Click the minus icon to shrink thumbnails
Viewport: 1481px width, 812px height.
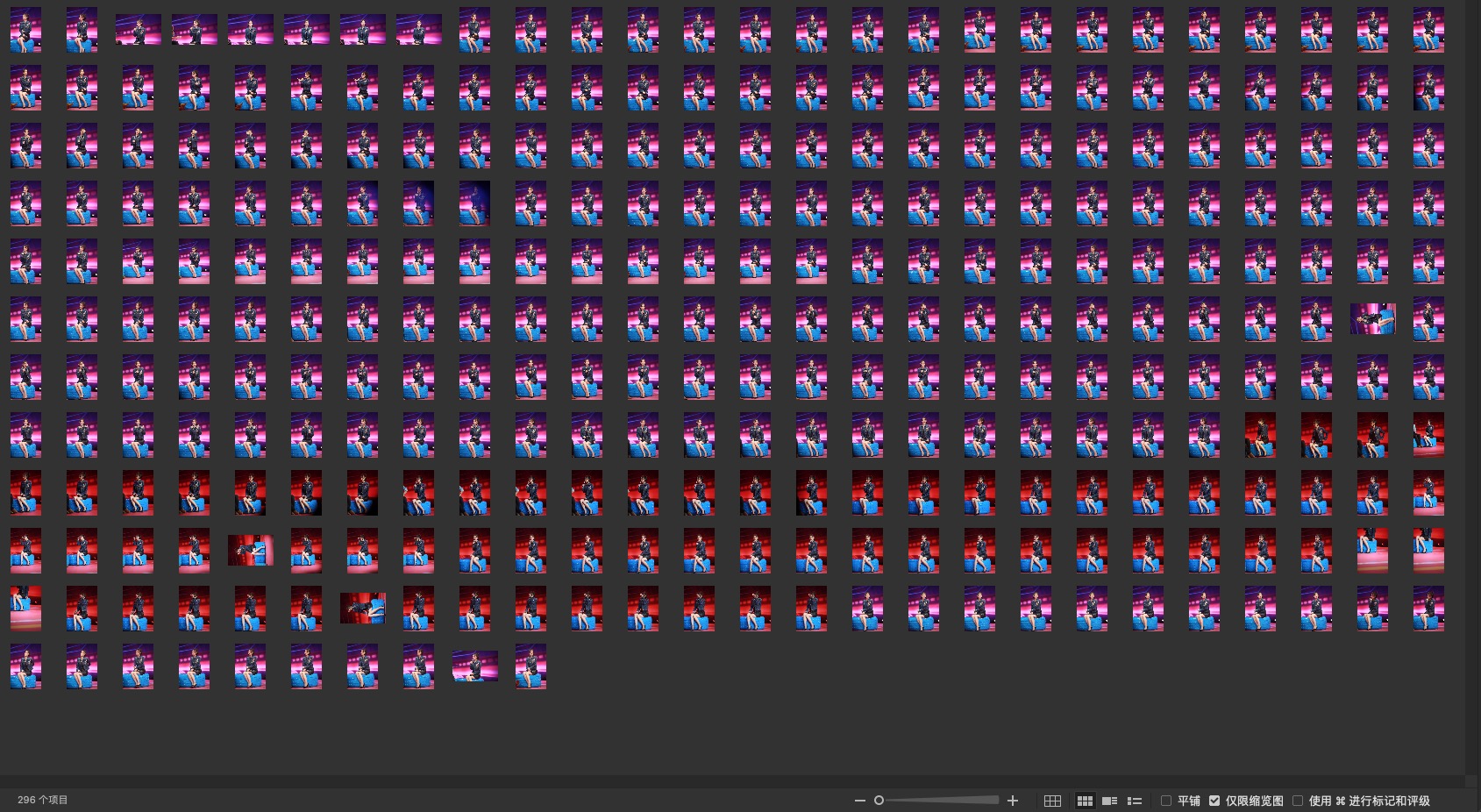point(859,801)
